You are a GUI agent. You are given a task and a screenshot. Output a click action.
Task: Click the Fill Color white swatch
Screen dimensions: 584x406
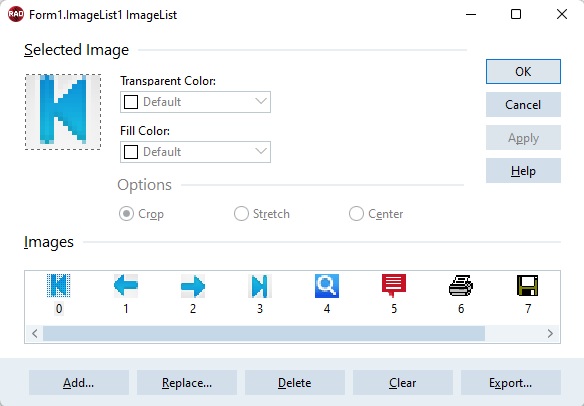click(x=131, y=152)
